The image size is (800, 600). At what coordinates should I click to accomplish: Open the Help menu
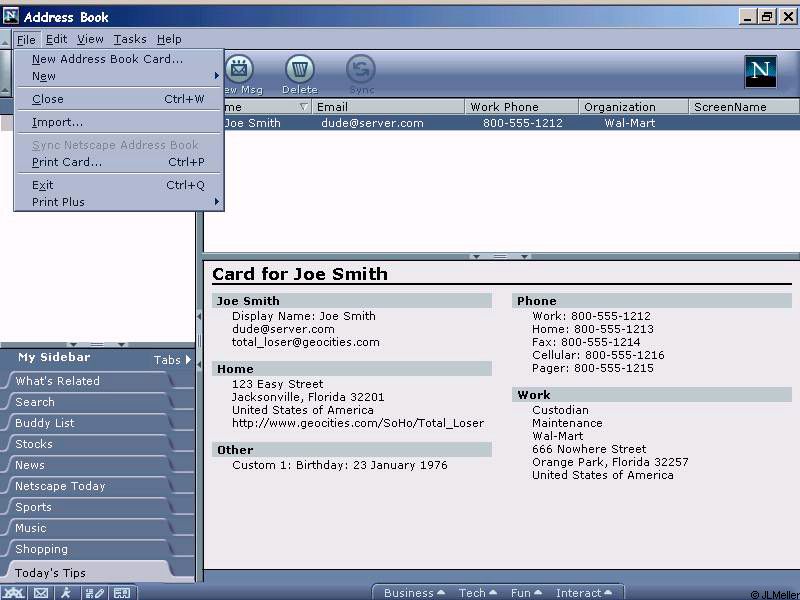169,39
